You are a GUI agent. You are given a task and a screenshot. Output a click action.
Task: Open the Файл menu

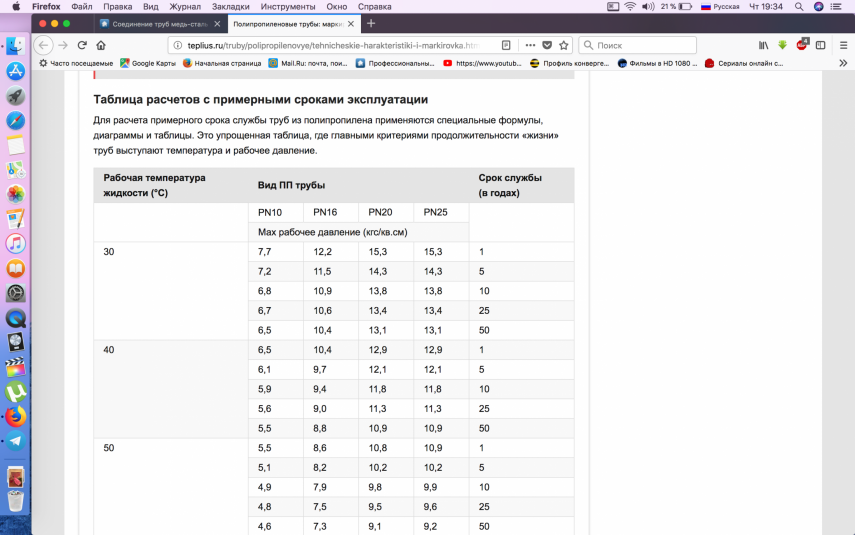coord(82,7)
